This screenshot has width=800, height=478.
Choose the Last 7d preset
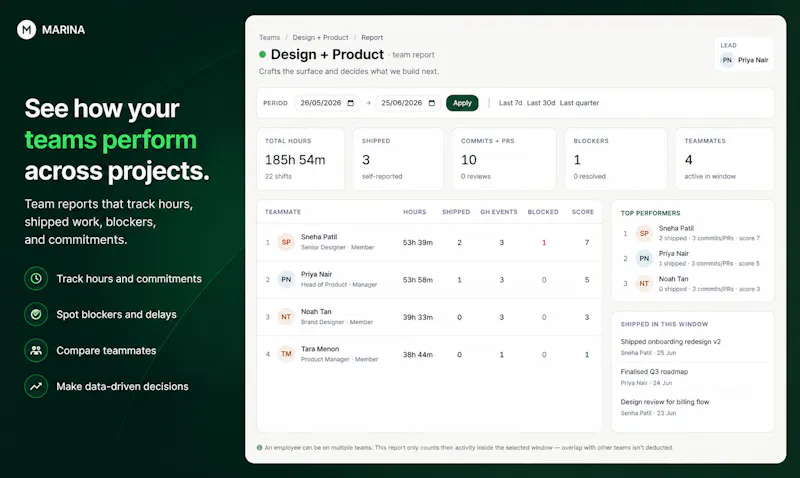510,103
